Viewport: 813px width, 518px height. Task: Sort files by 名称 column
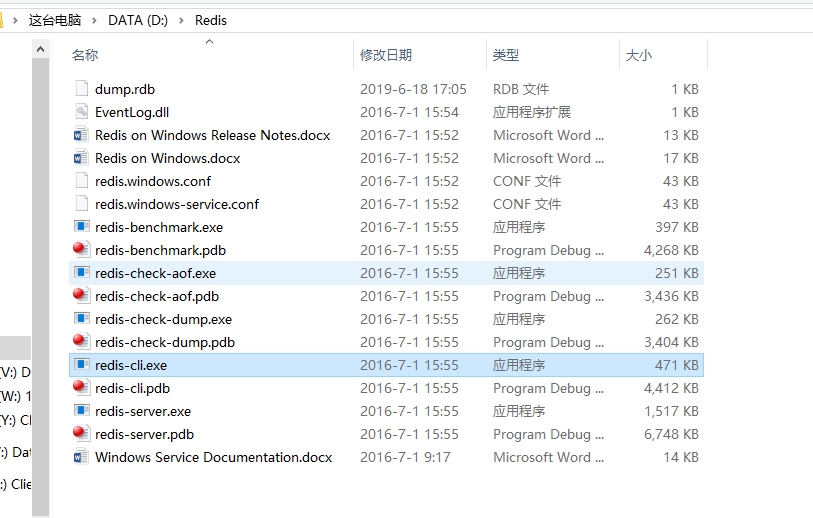point(85,55)
